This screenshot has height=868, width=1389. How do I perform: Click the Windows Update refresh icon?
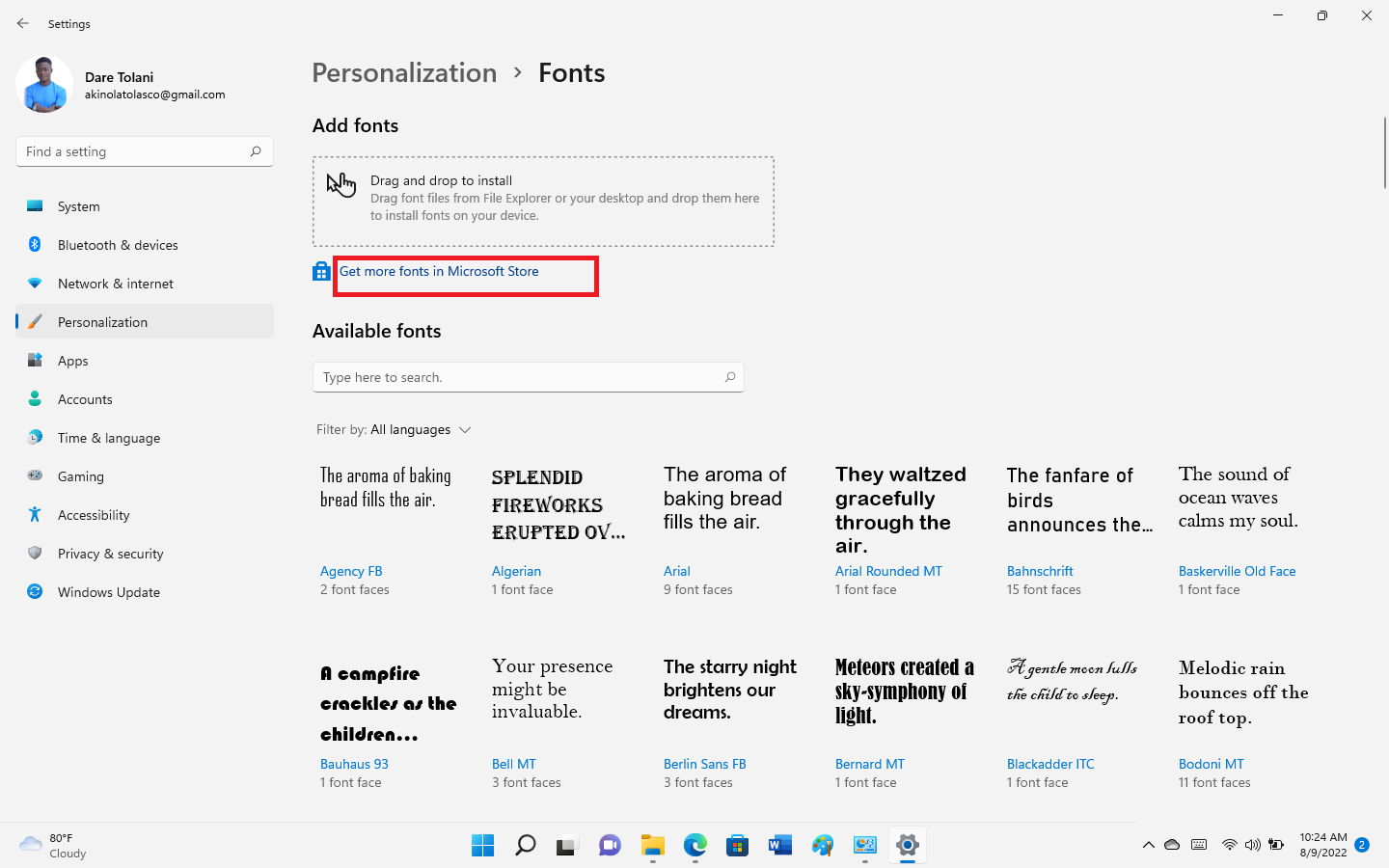point(35,592)
